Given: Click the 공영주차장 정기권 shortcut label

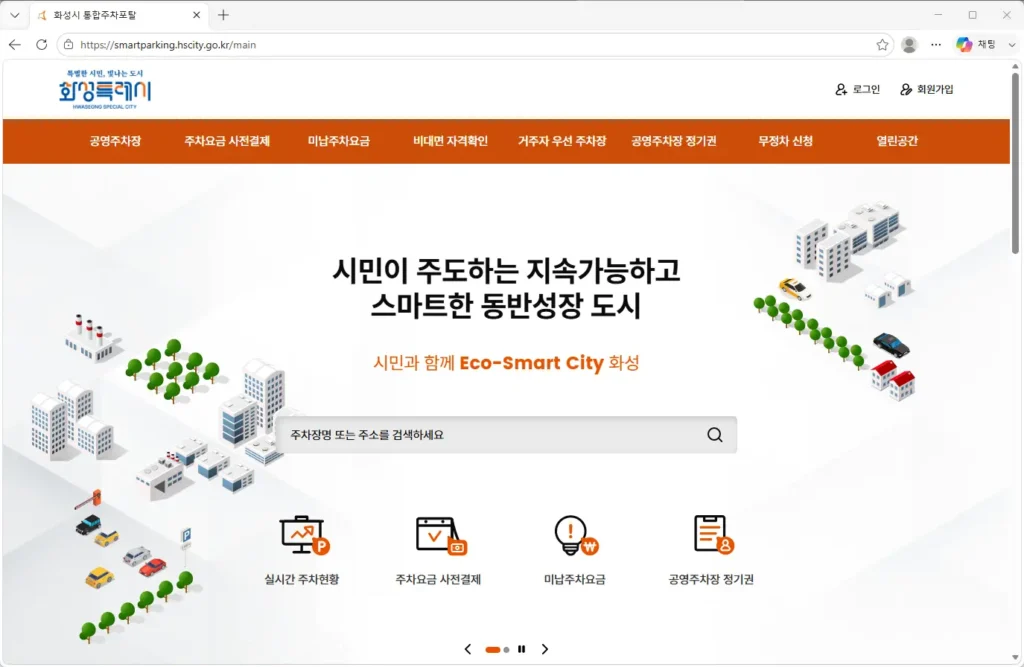Looking at the screenshot, I should coord(711,579).
